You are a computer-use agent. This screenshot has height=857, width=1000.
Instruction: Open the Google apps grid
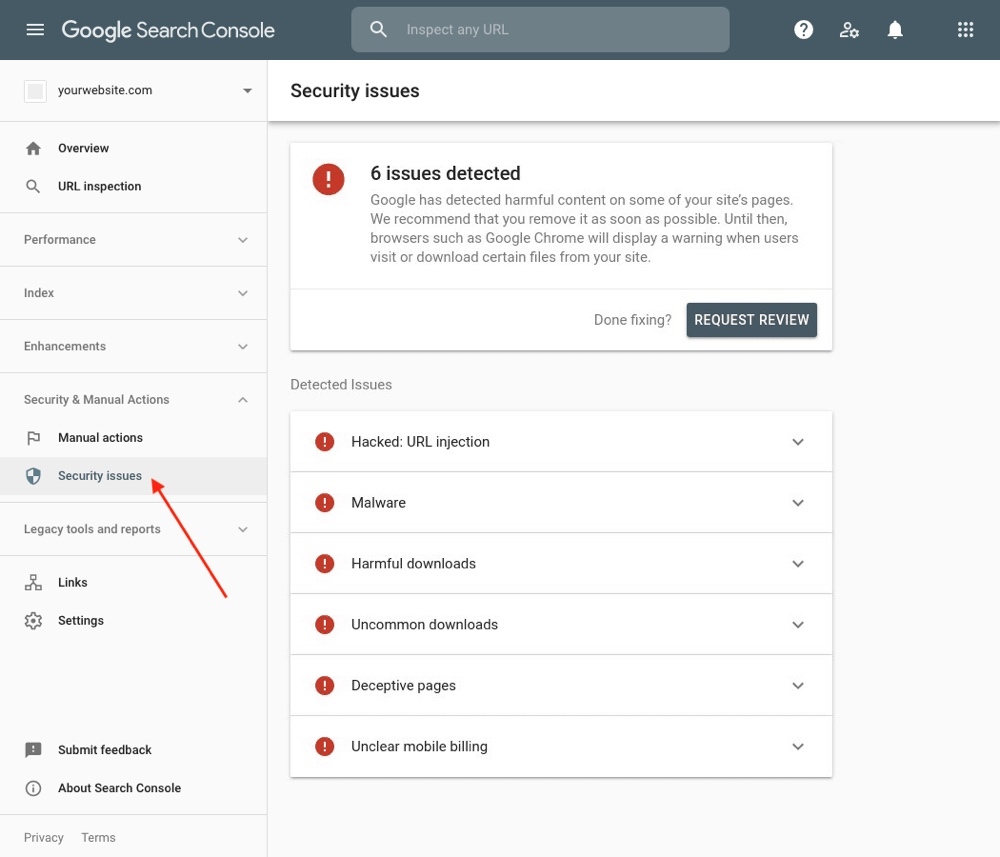965,30
